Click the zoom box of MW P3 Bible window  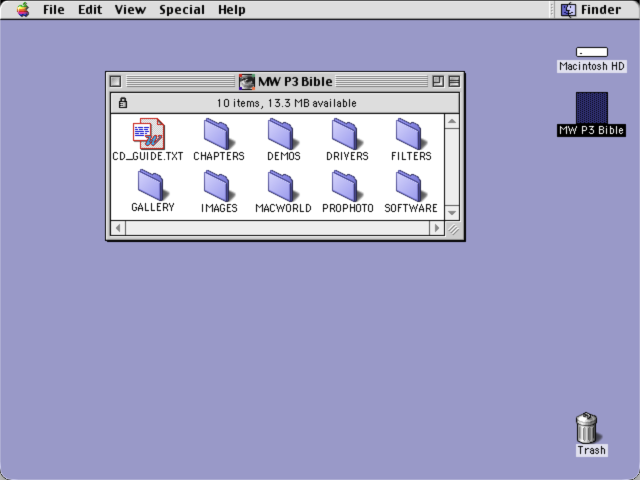(x=438, y=82)
